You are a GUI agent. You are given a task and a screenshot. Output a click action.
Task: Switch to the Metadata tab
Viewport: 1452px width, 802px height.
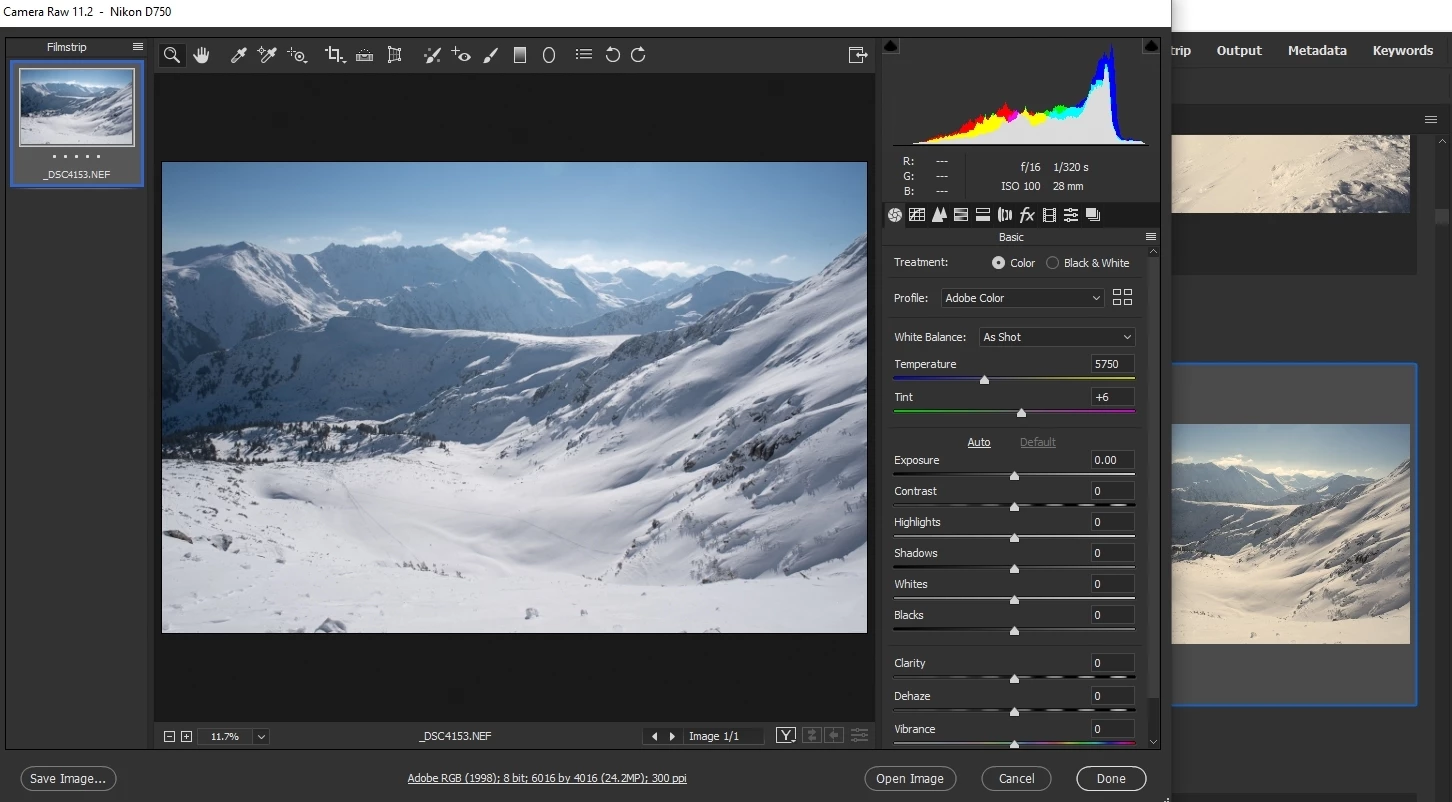(1317, 51)
